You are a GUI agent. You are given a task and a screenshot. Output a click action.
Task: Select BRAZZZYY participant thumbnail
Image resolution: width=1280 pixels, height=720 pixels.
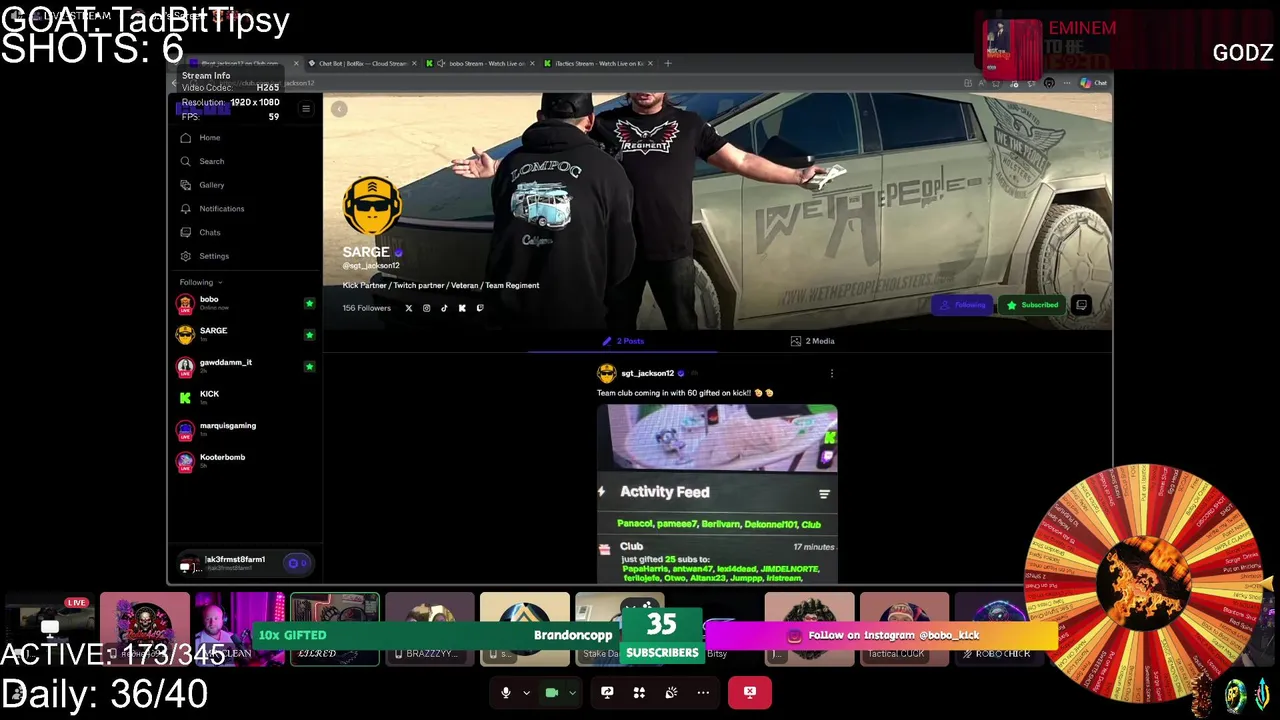(x=430, y=629)
